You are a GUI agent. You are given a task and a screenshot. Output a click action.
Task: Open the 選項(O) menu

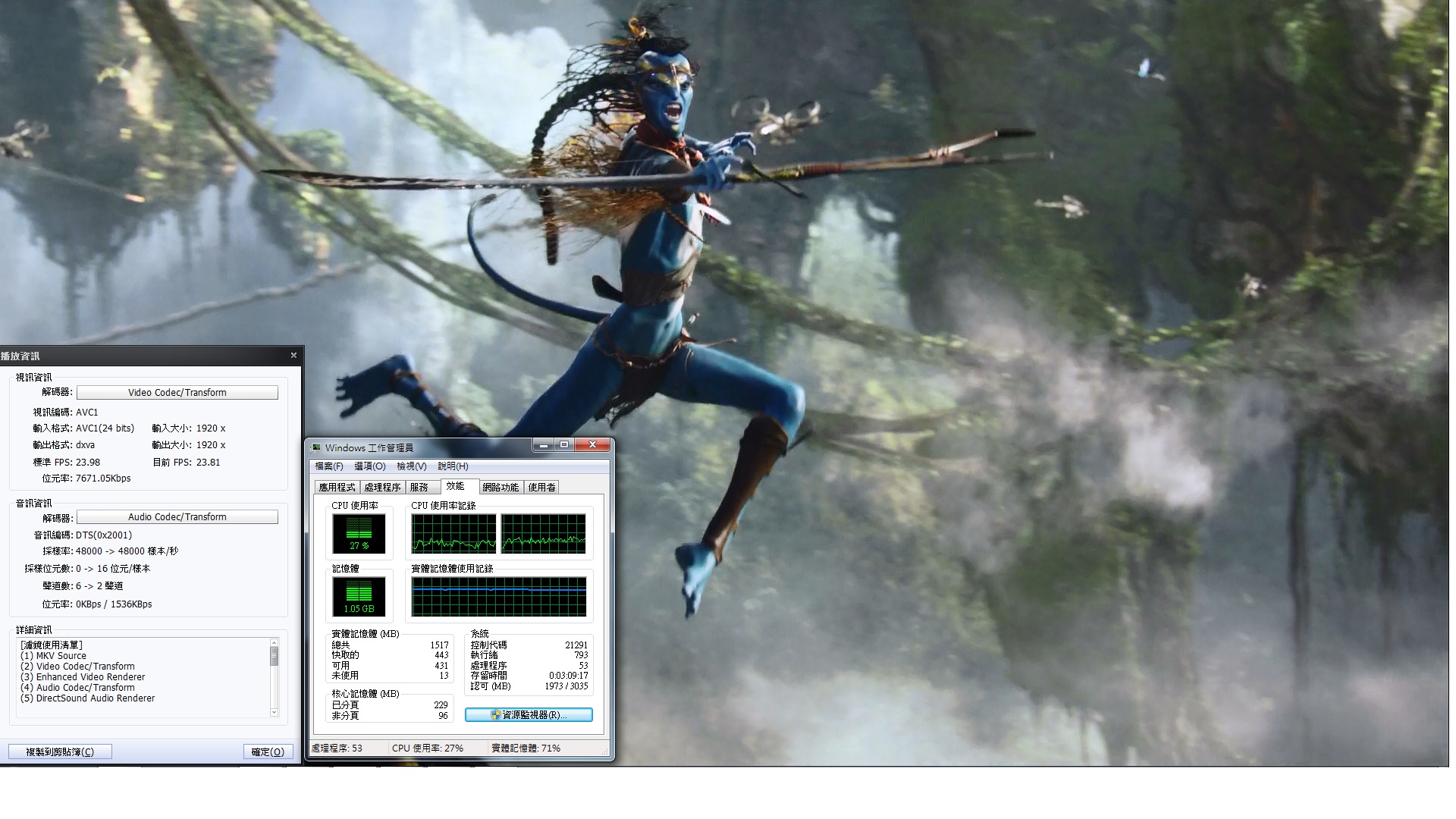coord(369,466)
